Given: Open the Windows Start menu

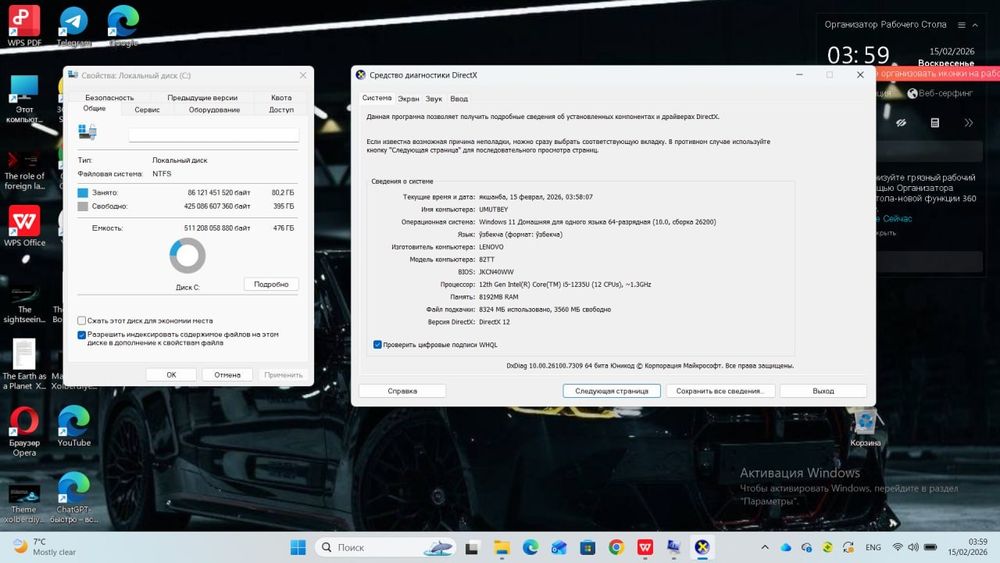Looking at the screenshot, I should (298, 547).
